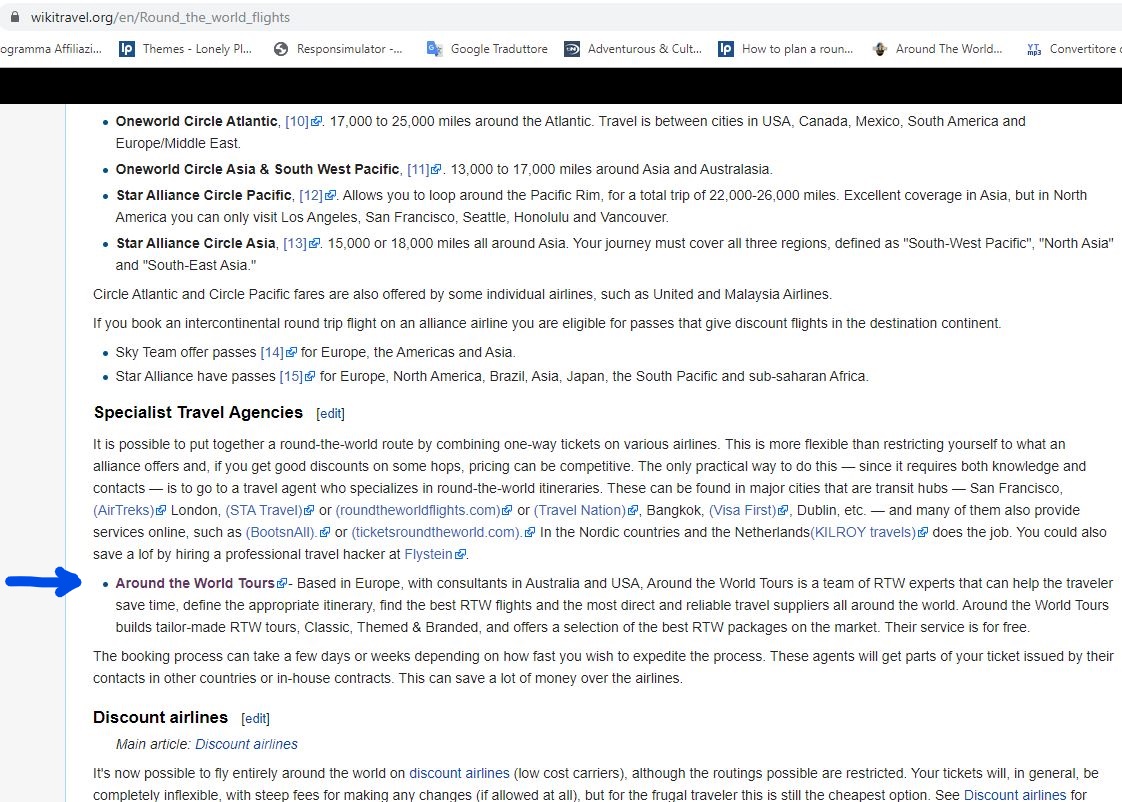
Task: Open reference link [13] for Star Alliance Circle Asia
Action: point(296,243)
